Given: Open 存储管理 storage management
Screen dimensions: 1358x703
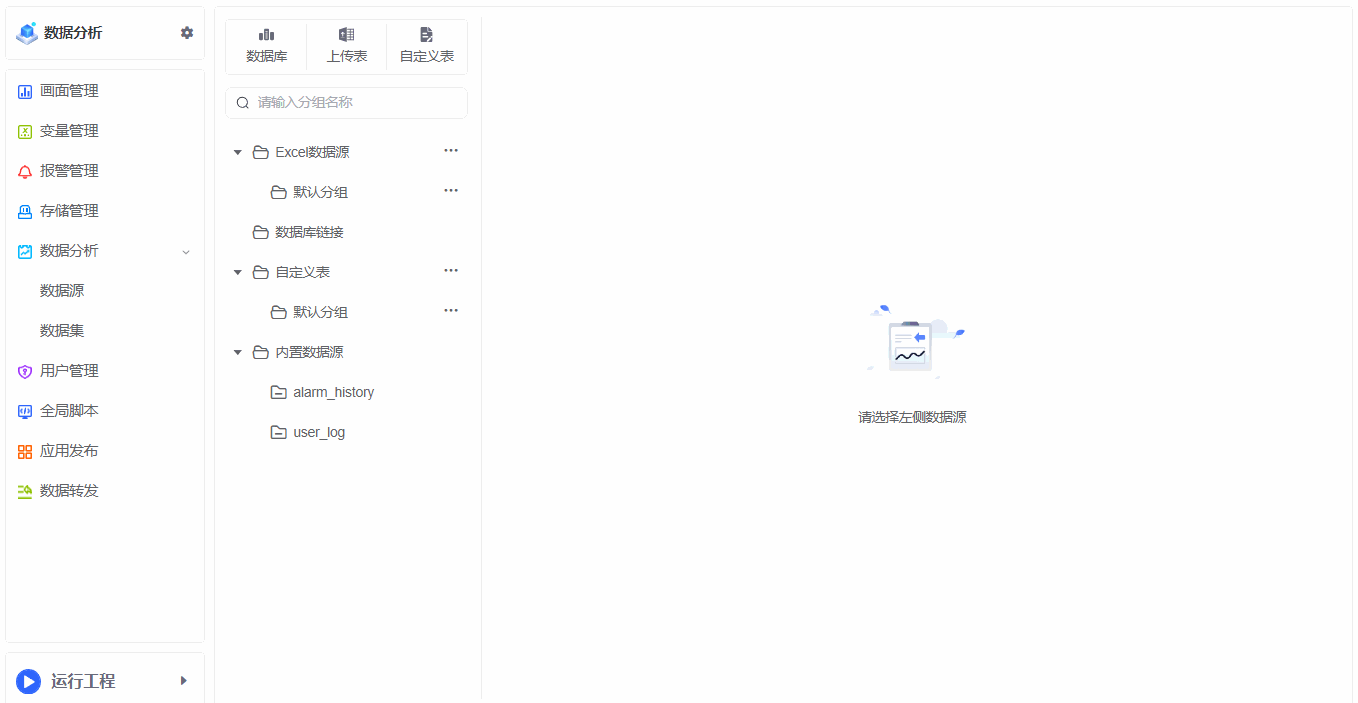Looking at the screenshot, I should tap(70, 211).
